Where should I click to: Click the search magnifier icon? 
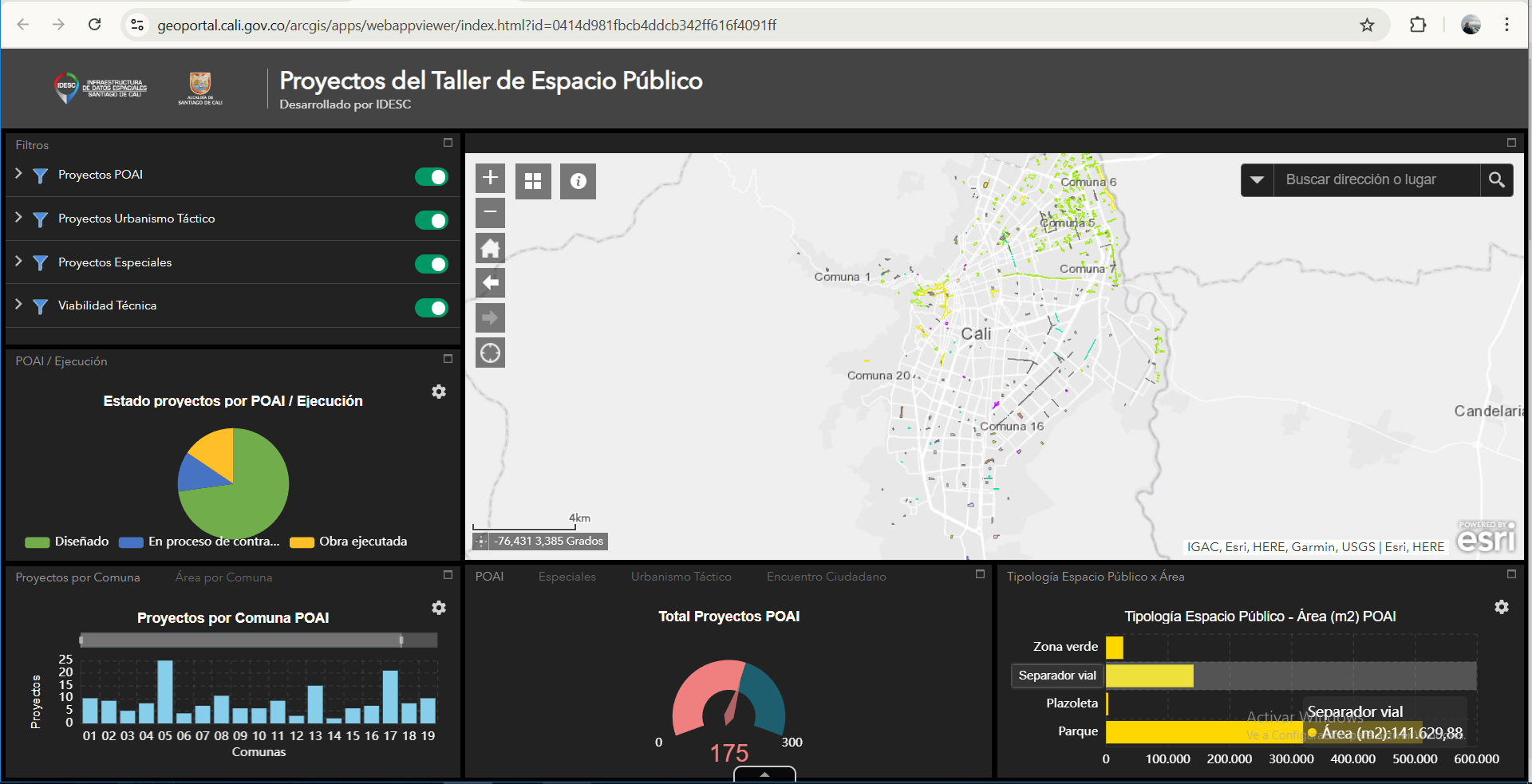1496,180
